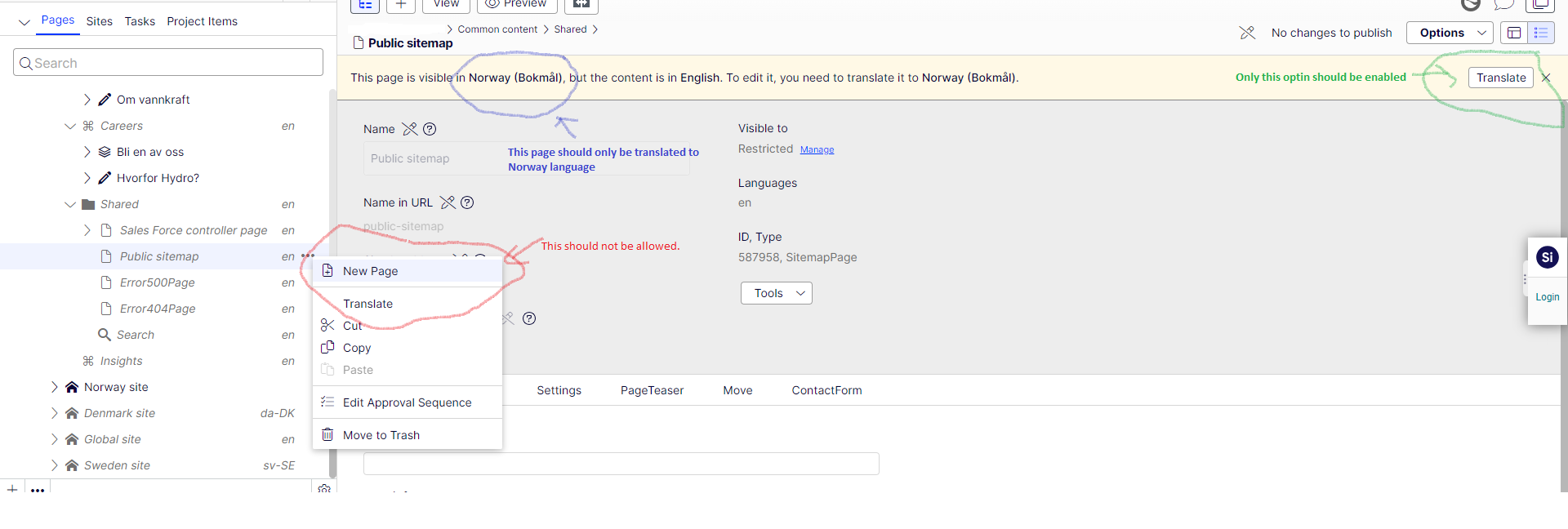1568x529 pixels.
Task: Click the help icon next to Name
Action: (x=430, y=129)
